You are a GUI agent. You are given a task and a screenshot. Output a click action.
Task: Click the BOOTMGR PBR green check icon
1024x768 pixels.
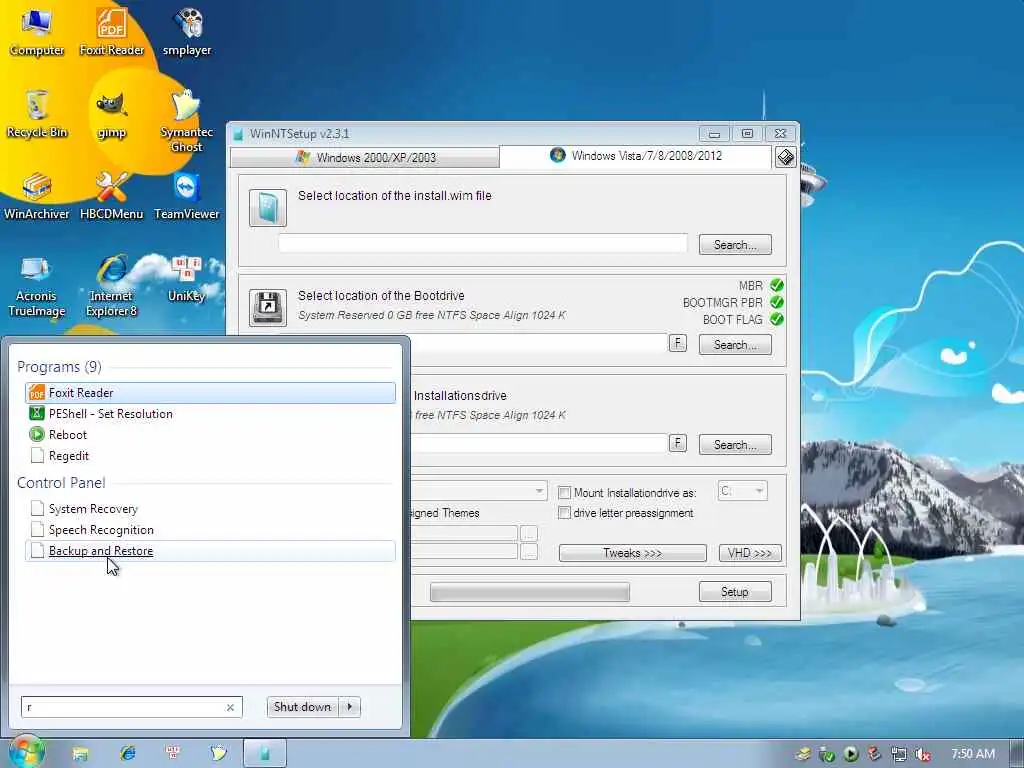click(776, 302)
